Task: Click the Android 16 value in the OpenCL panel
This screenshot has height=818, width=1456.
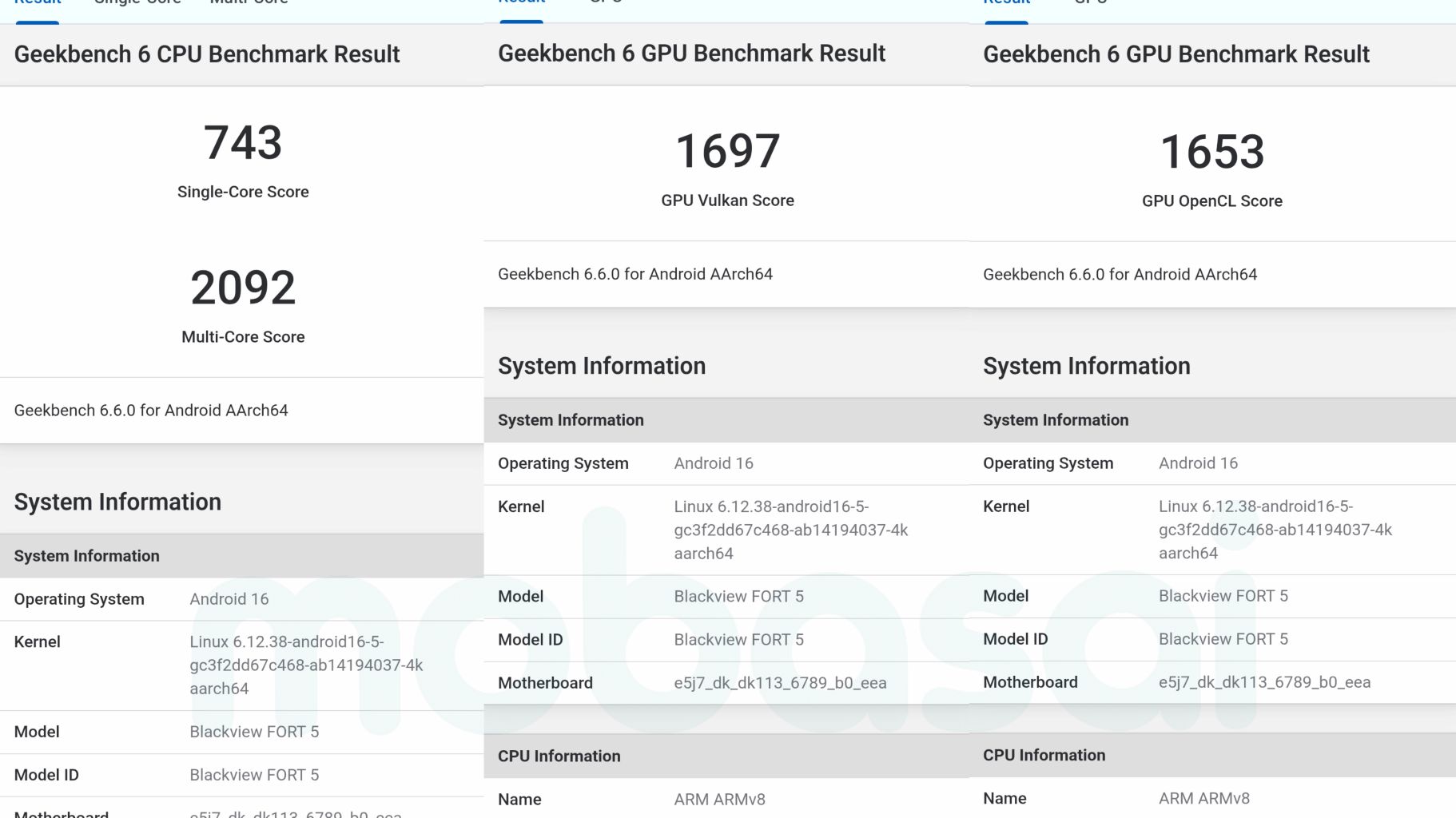Action: tap(1198, 463)
